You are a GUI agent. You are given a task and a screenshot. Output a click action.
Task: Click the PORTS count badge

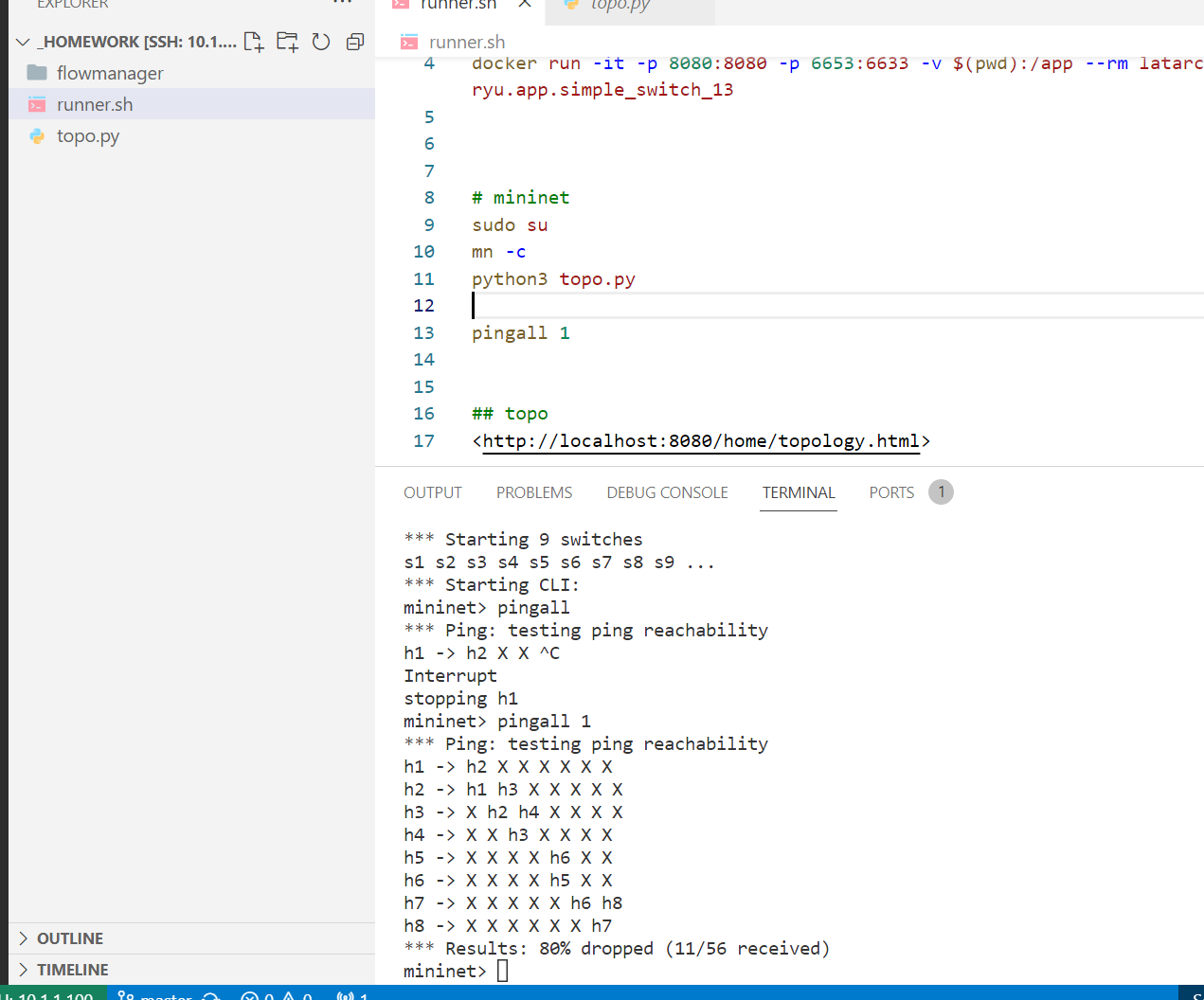click(941, 492)
